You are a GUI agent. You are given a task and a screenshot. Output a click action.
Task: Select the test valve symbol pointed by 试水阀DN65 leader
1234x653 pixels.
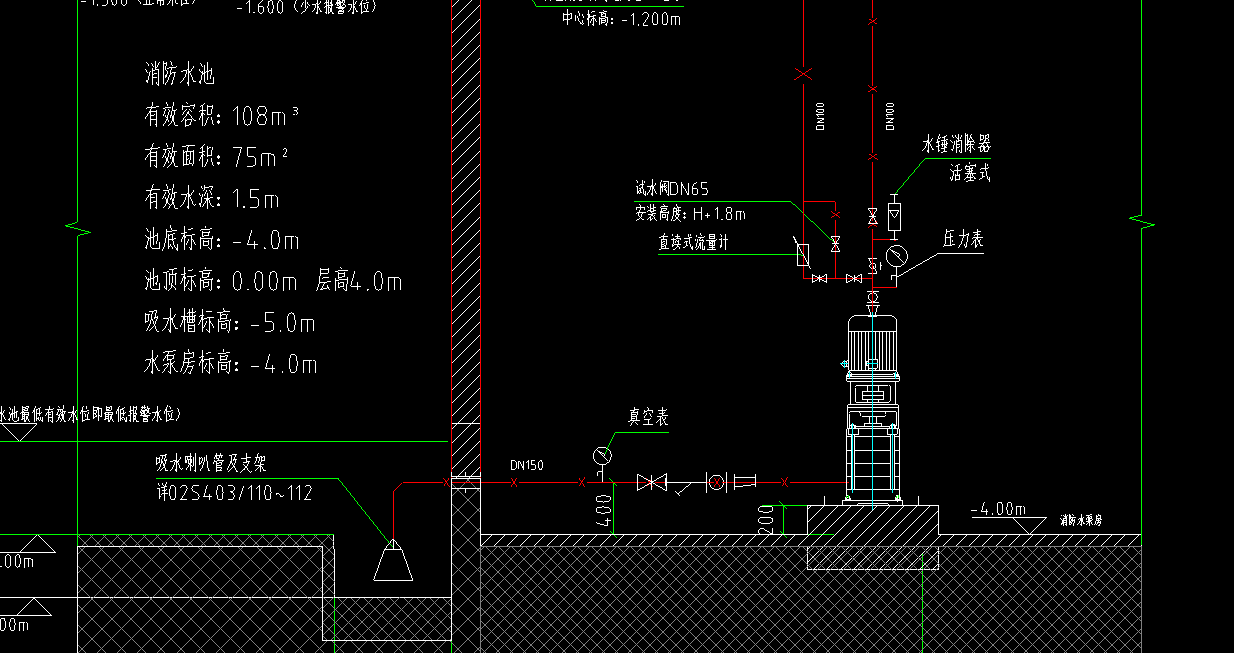pos(836,243)
